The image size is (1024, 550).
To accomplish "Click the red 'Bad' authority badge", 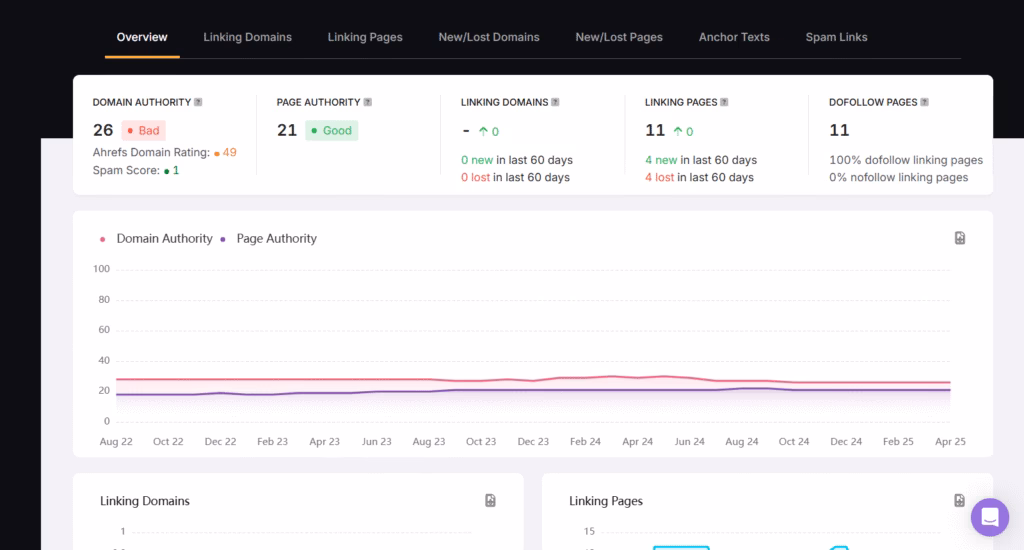I will [x=143, y=130].
